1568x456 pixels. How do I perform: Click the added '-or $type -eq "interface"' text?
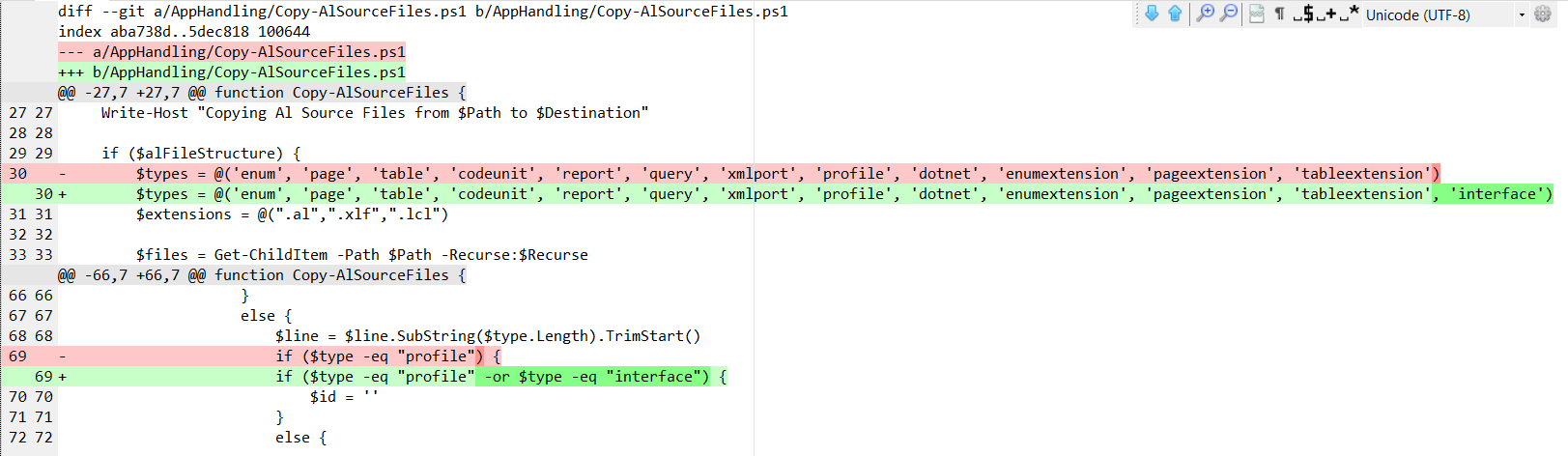(x=592, y=377)
